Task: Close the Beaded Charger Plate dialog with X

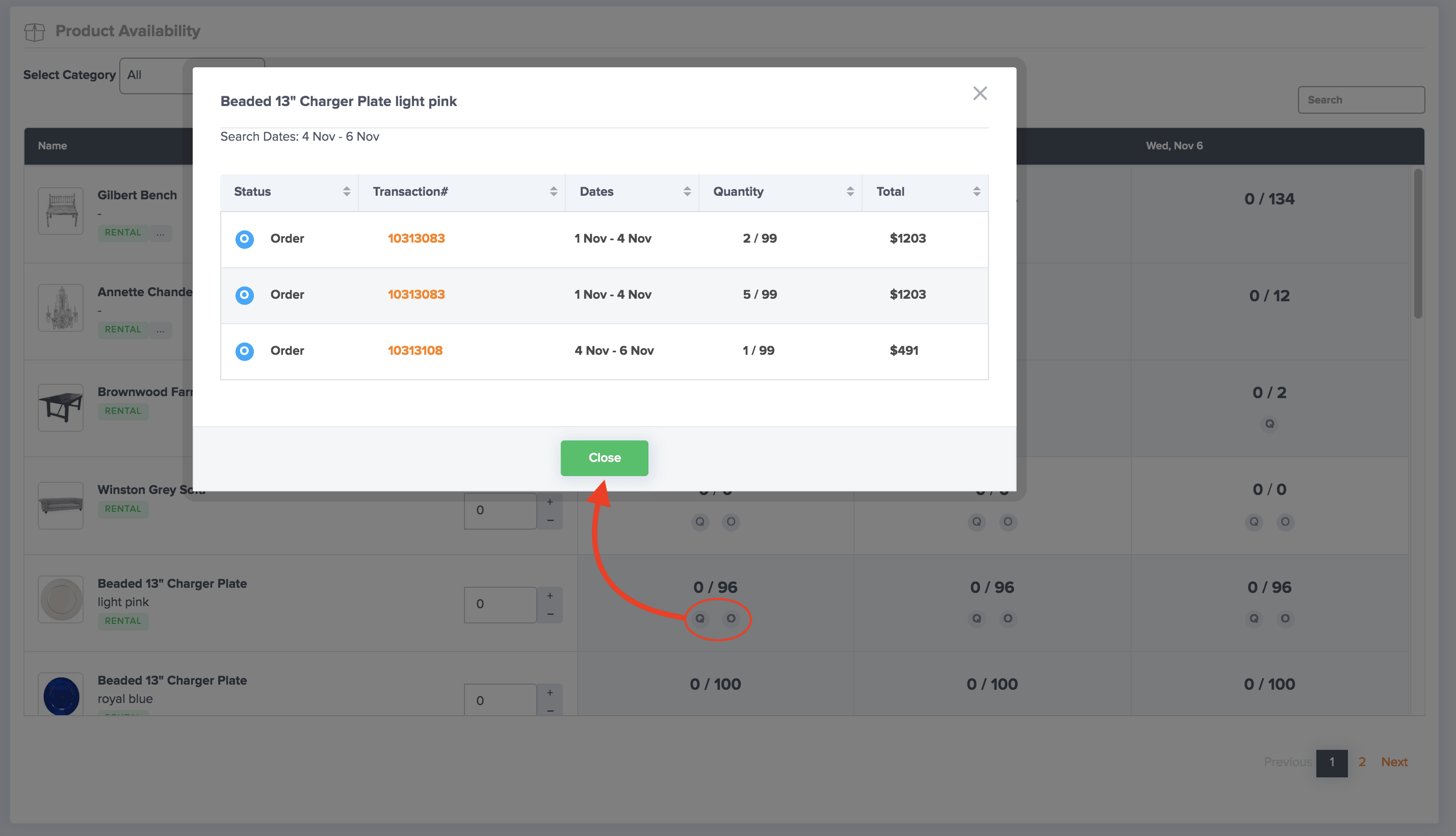Action: tap(979, 93)
